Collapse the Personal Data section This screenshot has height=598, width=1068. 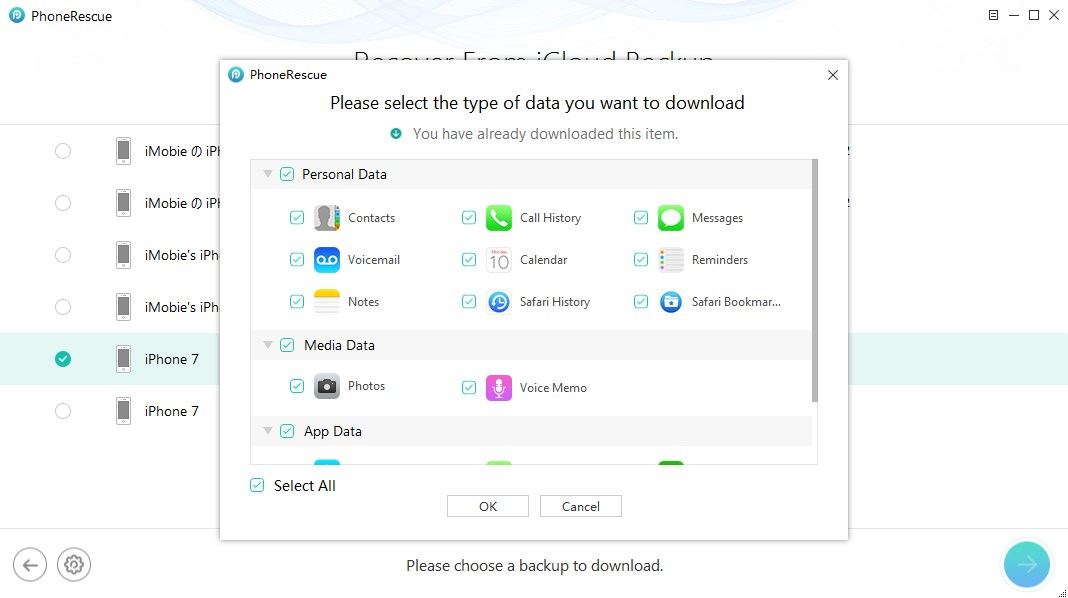[x=268, y=174]
